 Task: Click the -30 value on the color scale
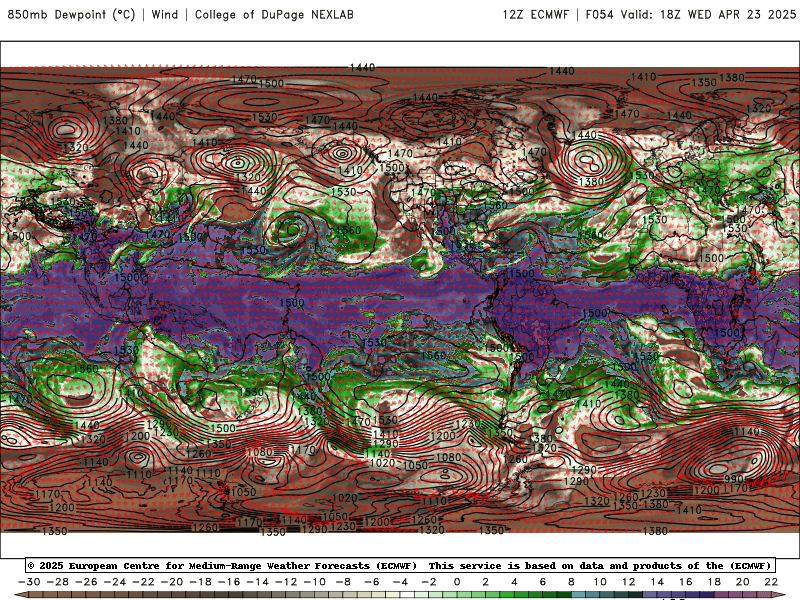pyautogui.click(x=29, y=582)
